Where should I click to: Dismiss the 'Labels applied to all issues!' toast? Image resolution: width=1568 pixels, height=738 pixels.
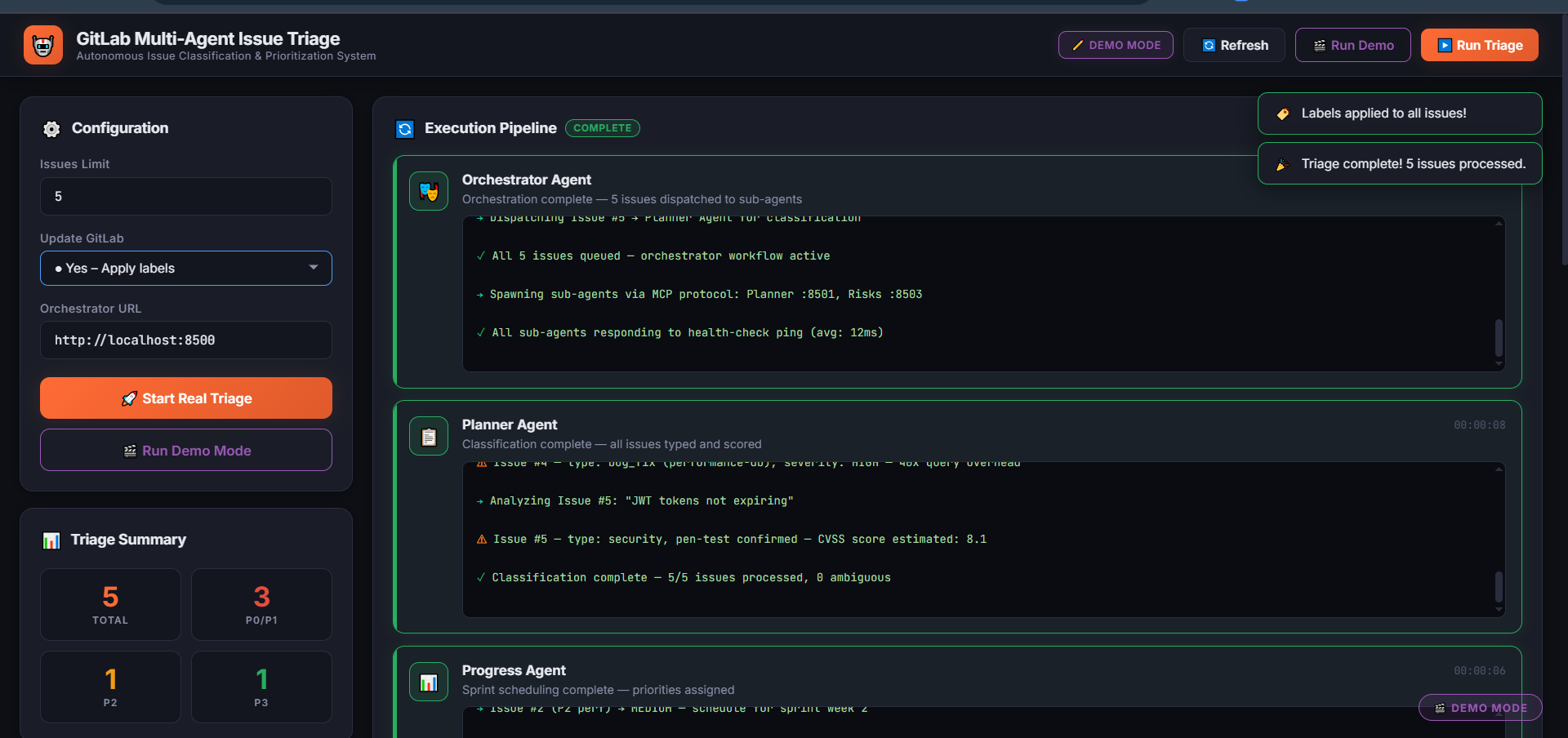1400,113
